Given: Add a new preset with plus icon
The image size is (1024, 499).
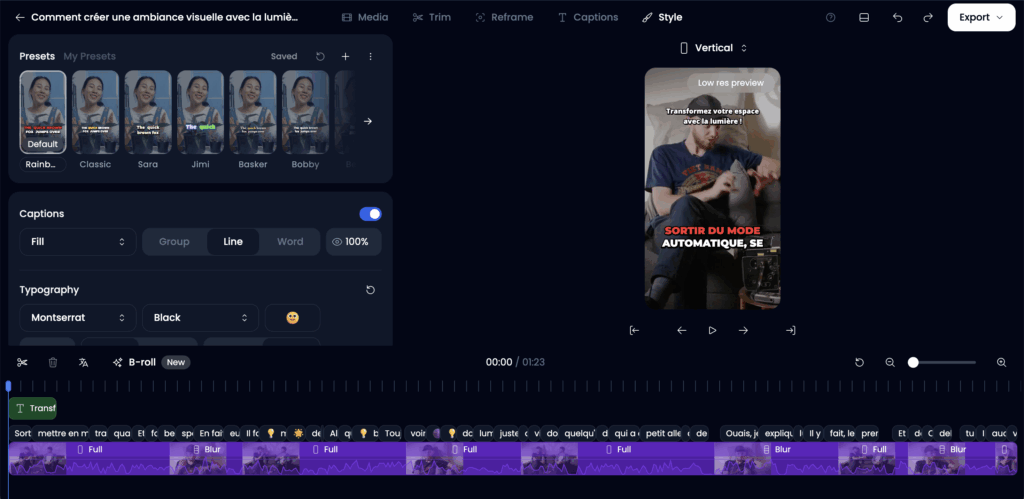Looking at the screenshot, I should click(x=345, y=57).
